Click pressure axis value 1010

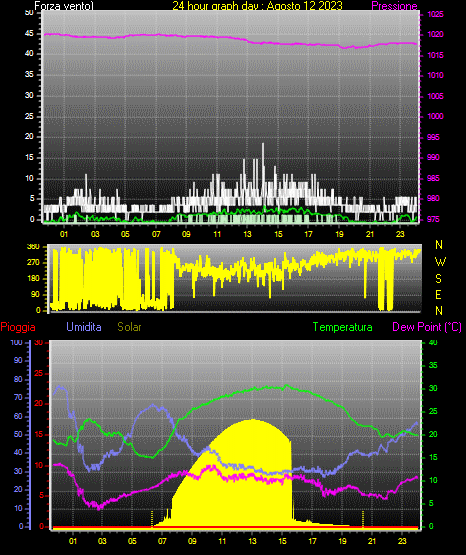(x=435, y=75)
